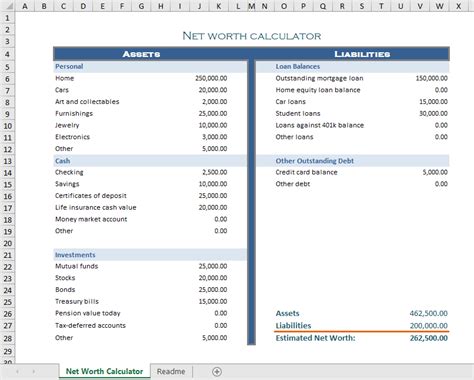Select Estimated Net Worth value 262,500.00
This screenshot has height=380, width=474.
[x=429, y=338]
